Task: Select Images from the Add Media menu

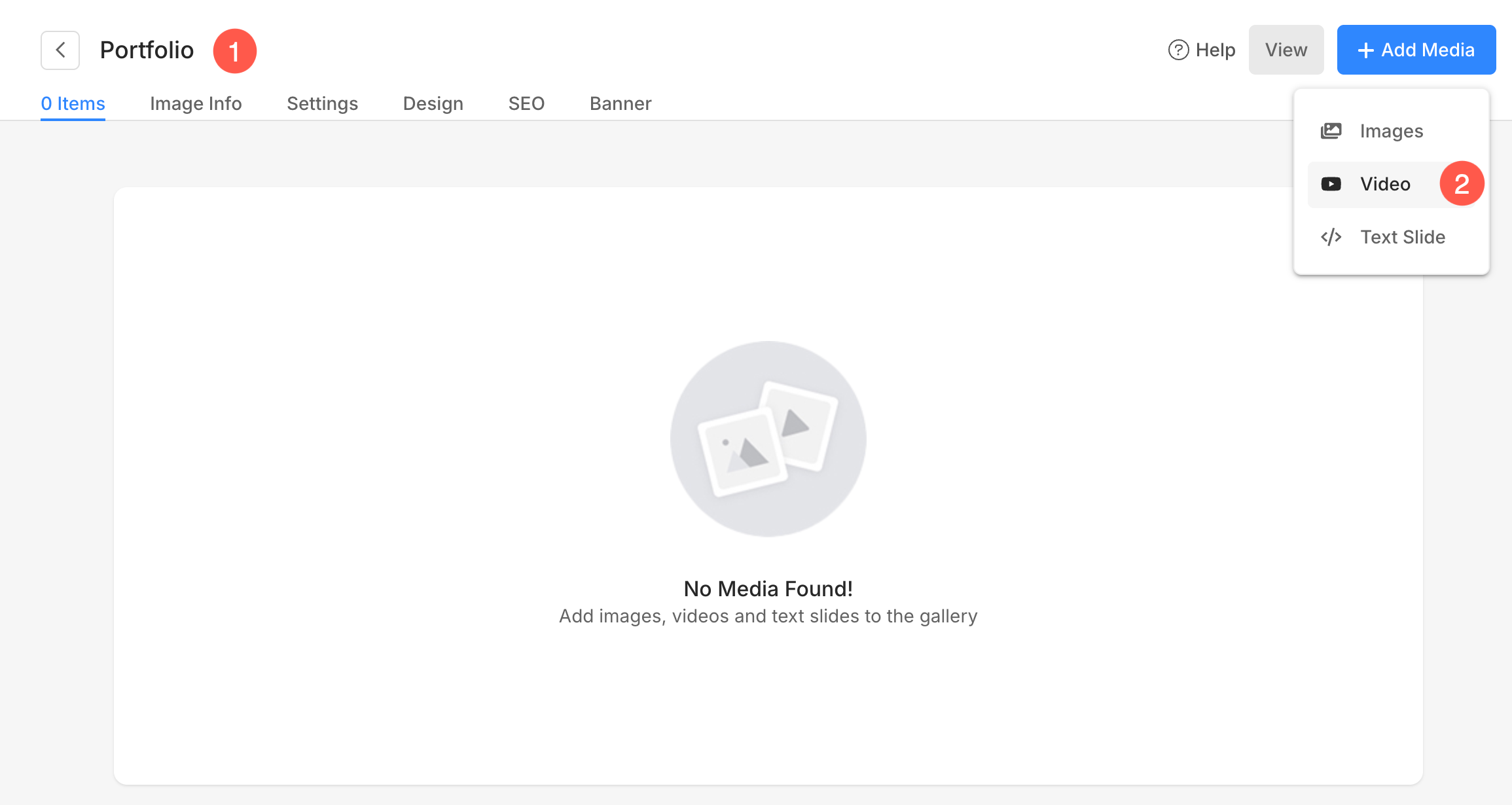Action: tap(1392, 131)
